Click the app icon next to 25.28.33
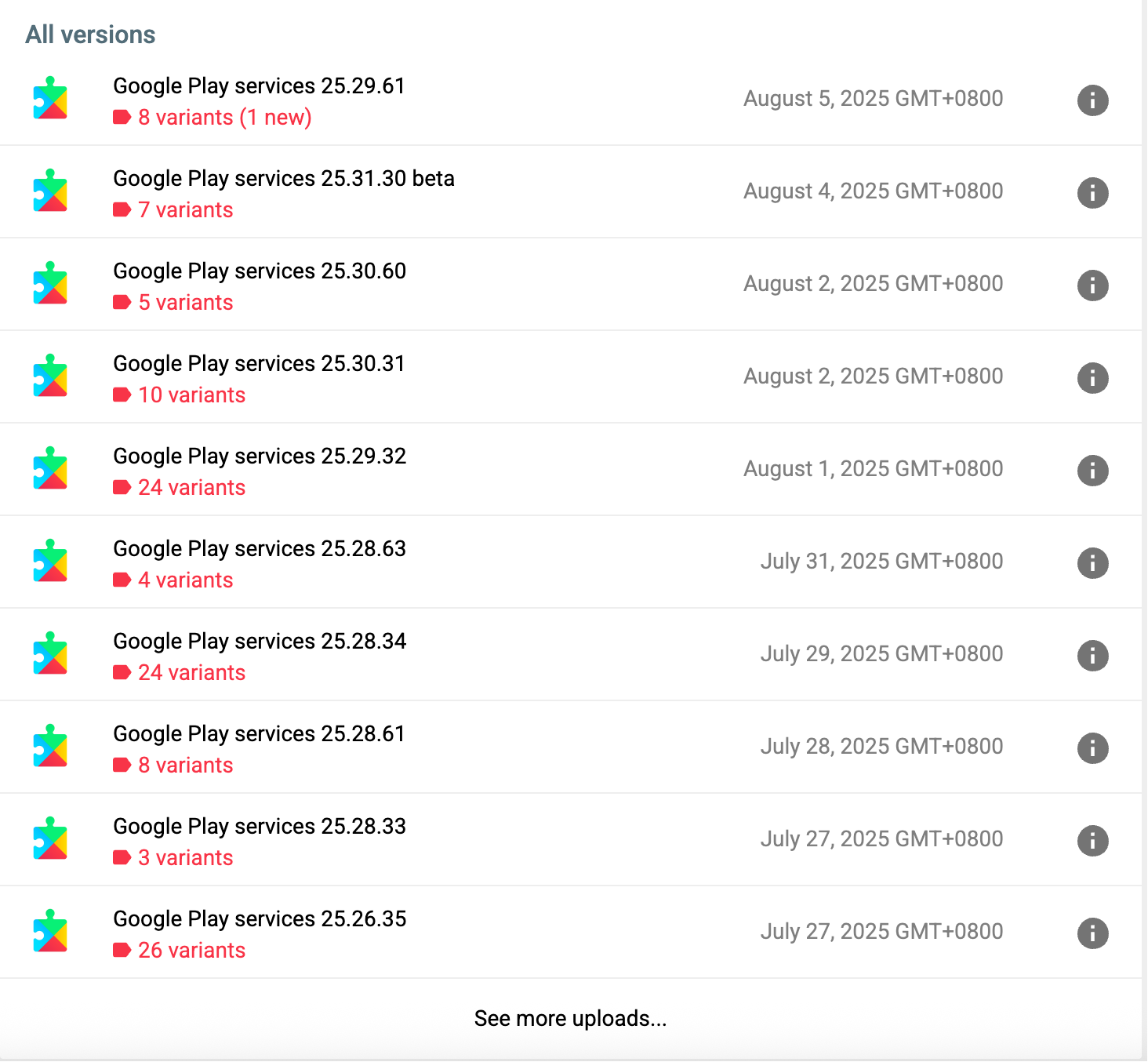1148x1062 pixels. pyautogui.click(x=50, y=838)
